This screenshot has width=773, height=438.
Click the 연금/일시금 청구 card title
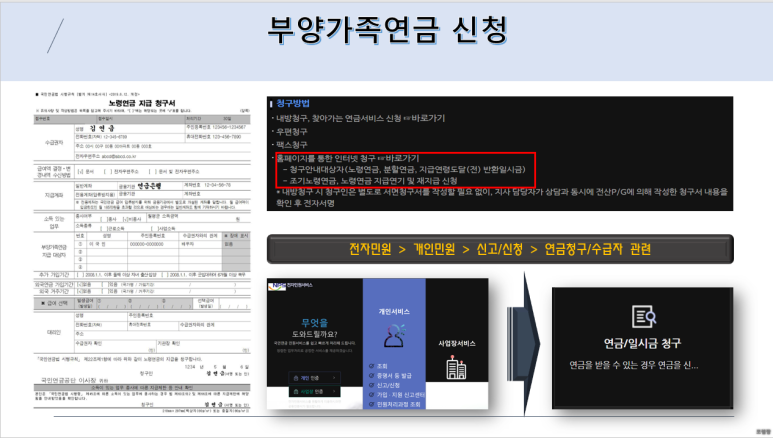point(642,343)
